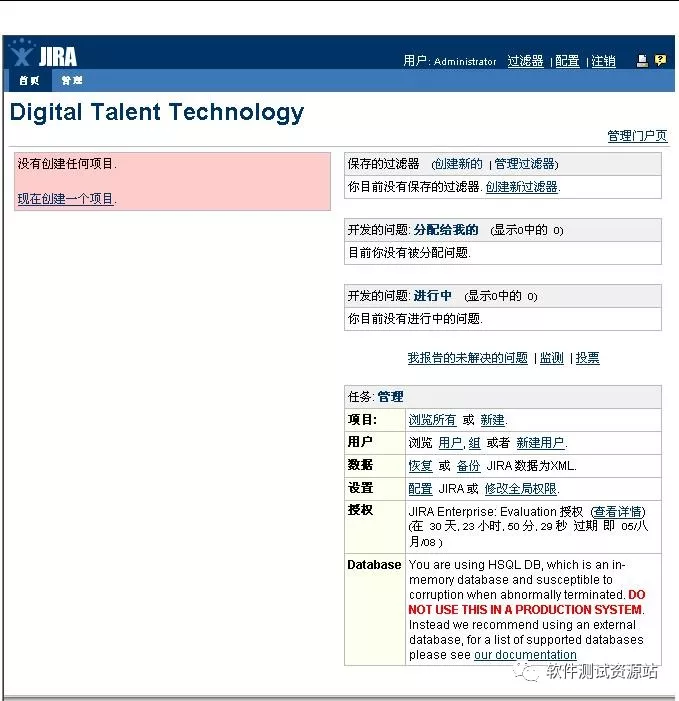
Task: Click 查看详情 license link
Action: [x=617, y=511]
